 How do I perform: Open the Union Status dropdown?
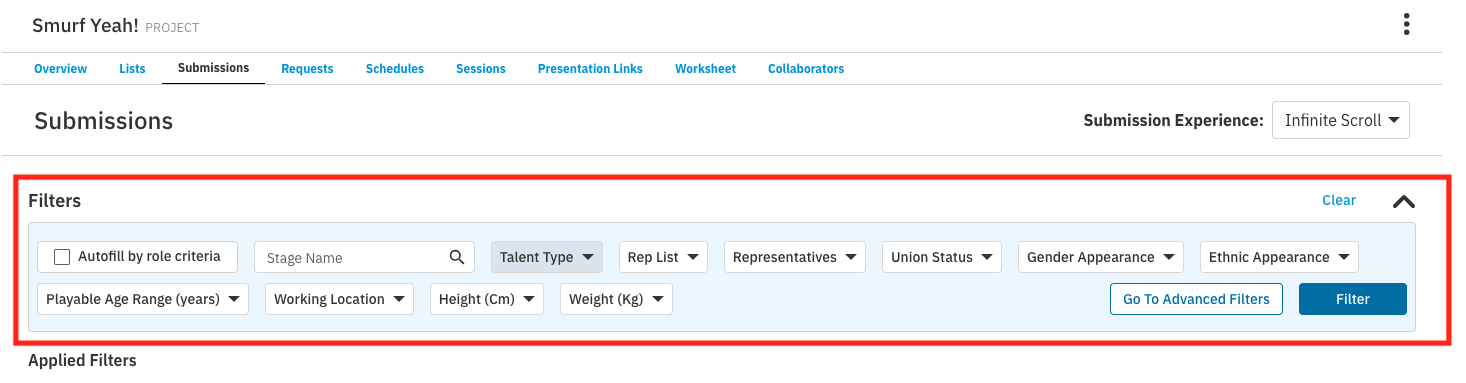click(x=942, y=257)
